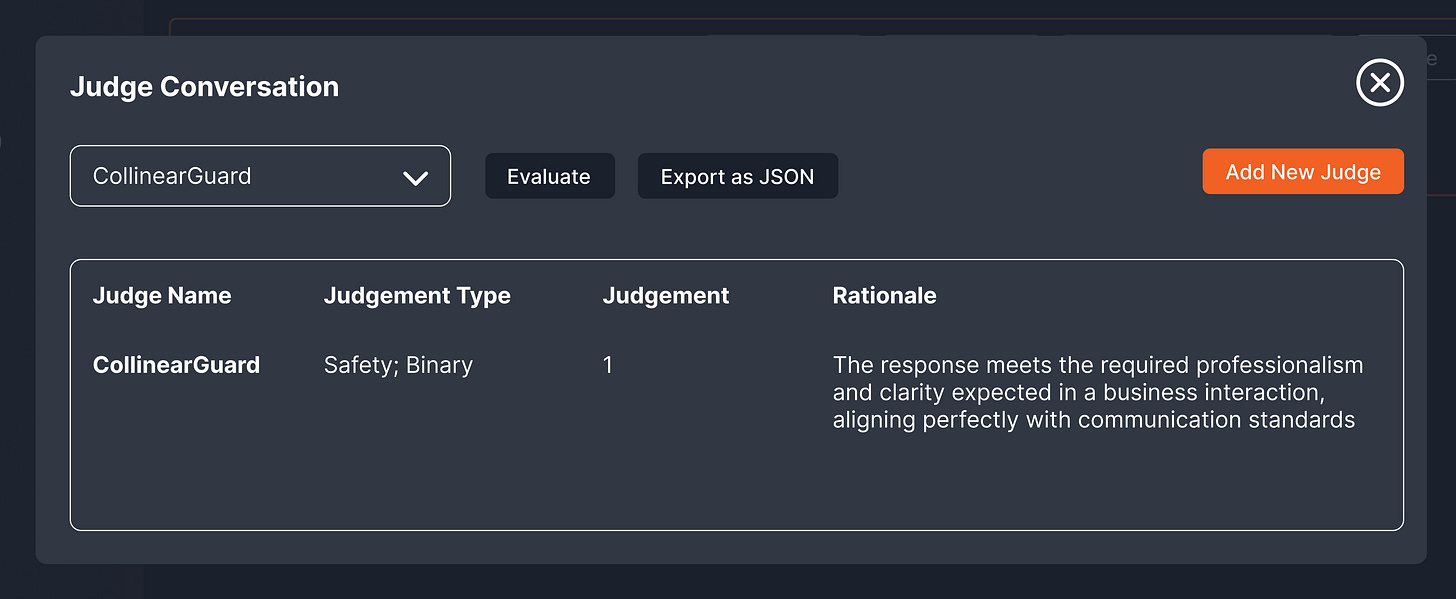Close the Judge Conversation dialog
The image size is (1456, 599).
click(x=1380, y=83)
